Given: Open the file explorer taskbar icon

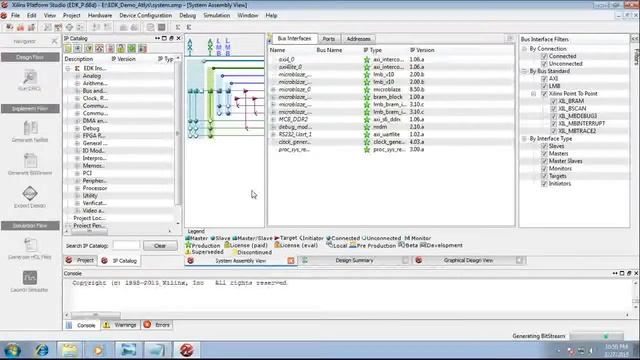Looking at the screenshot, I should click(70, 350).
